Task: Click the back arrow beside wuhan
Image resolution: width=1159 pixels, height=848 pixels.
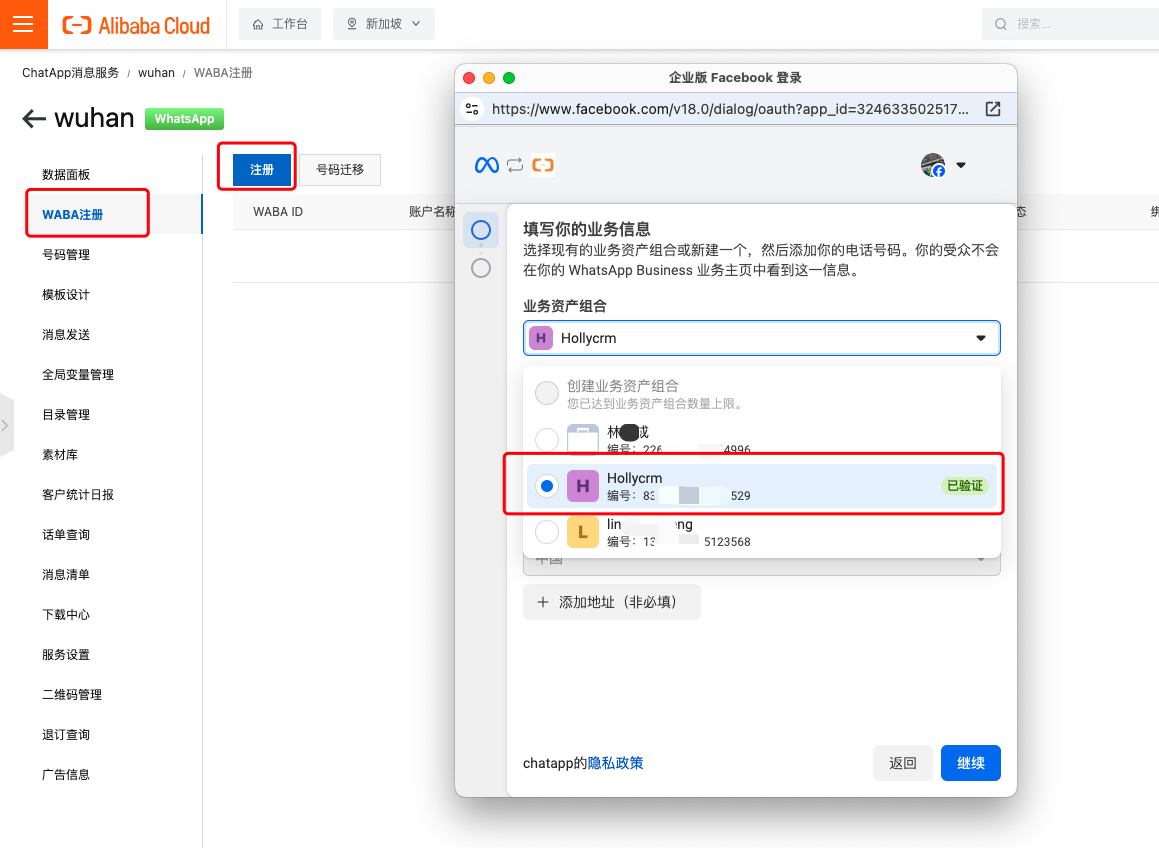Action: pos(34,118)
